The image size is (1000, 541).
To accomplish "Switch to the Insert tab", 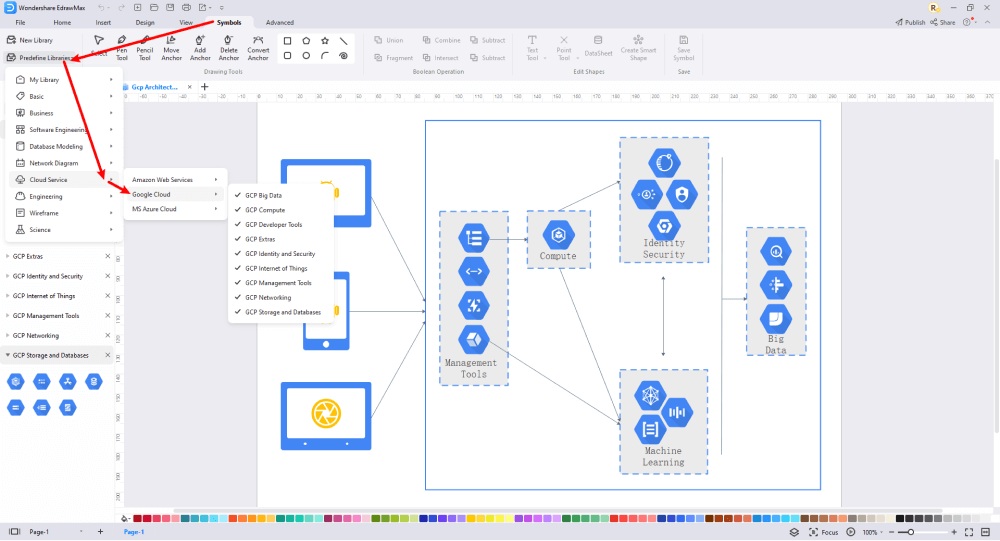I will click(x=103, y=22).
